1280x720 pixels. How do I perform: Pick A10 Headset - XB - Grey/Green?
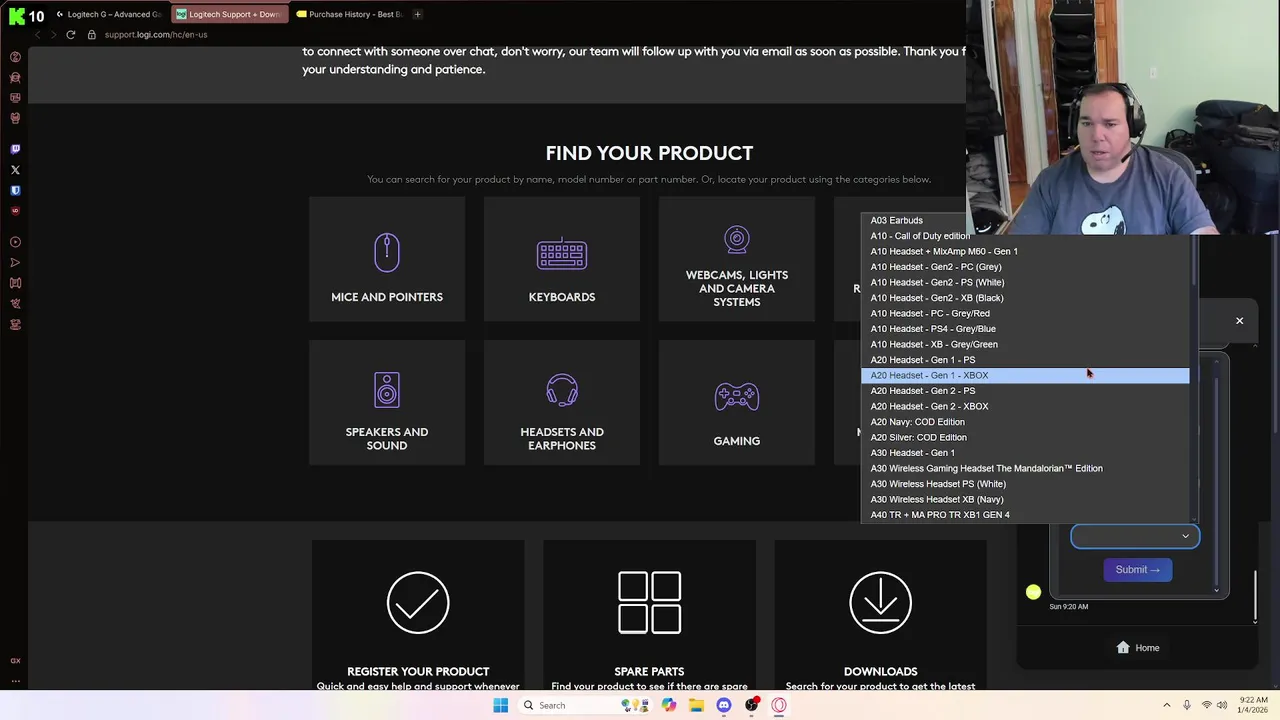point(1025,344)
